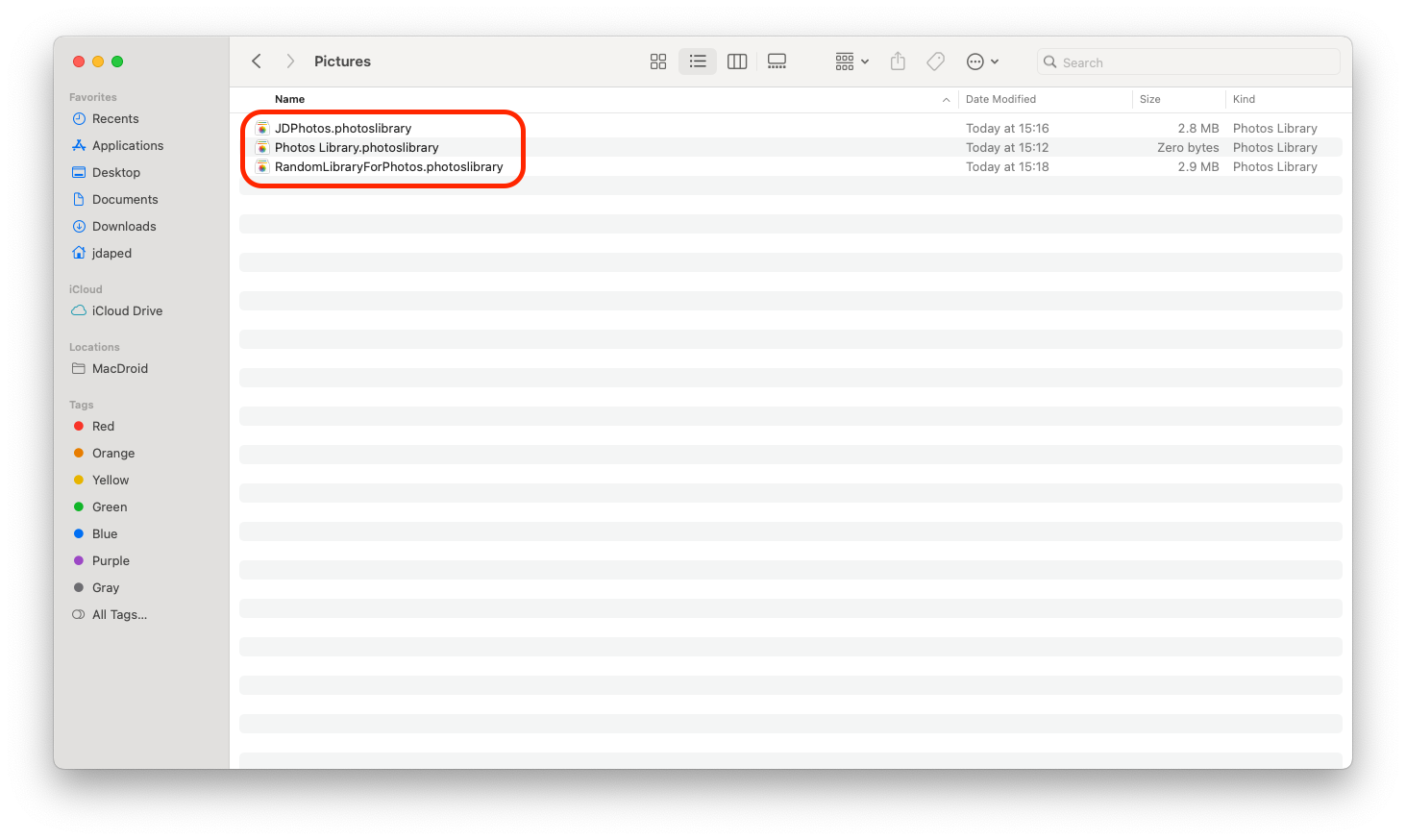Switch to gallery view
The width and height of the screenshot is (1406, 840).
(x=777, y=61)
